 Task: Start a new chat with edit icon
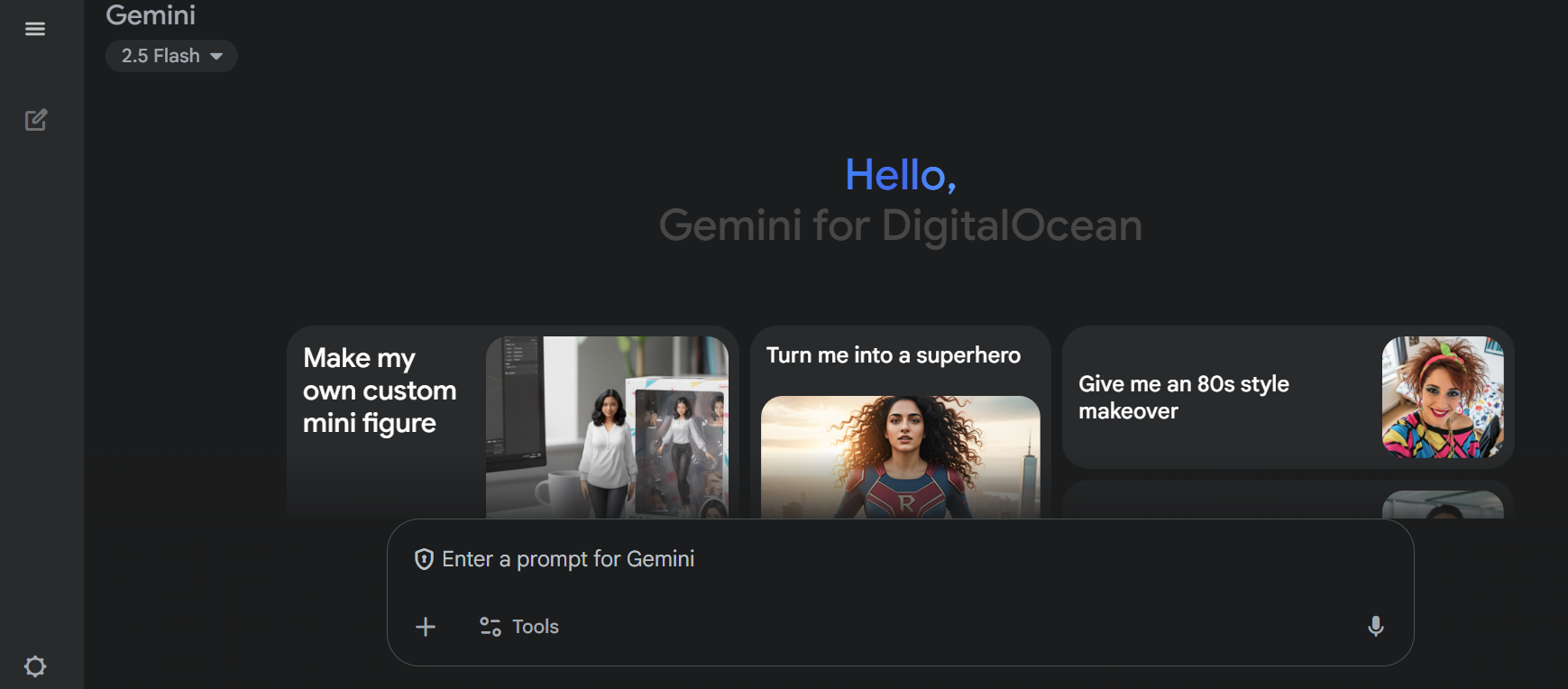(36, 120)
